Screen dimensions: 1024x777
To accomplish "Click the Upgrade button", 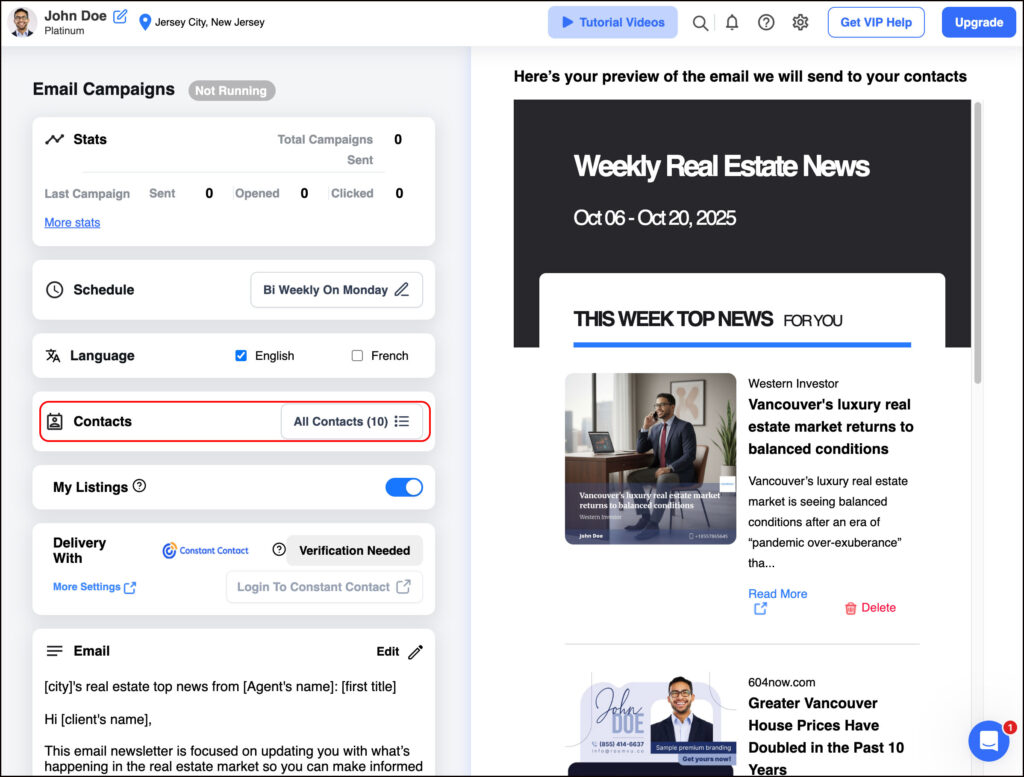I will point(978,22).
